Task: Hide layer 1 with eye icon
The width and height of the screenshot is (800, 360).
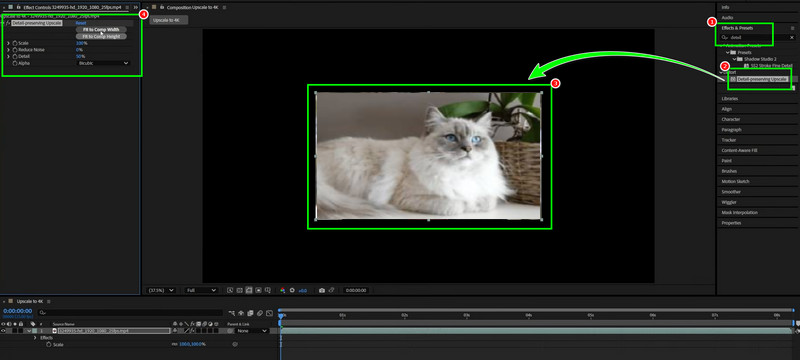Action: click(x=4, y=330)
